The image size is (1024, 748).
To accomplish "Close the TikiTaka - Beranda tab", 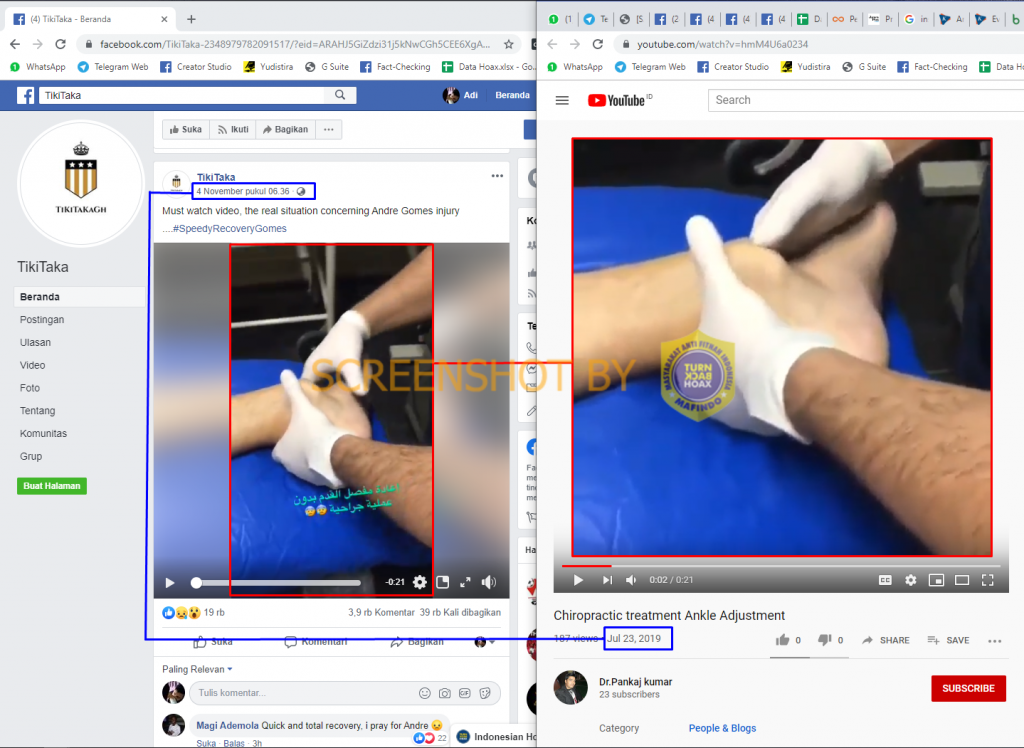I will pos(164,19).
